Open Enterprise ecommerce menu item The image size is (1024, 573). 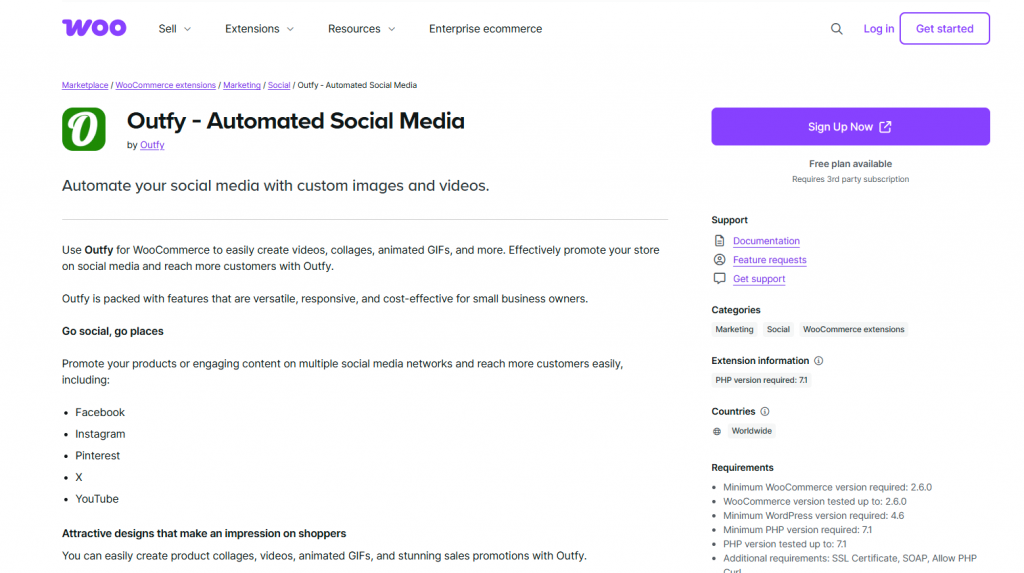(485, 29)
